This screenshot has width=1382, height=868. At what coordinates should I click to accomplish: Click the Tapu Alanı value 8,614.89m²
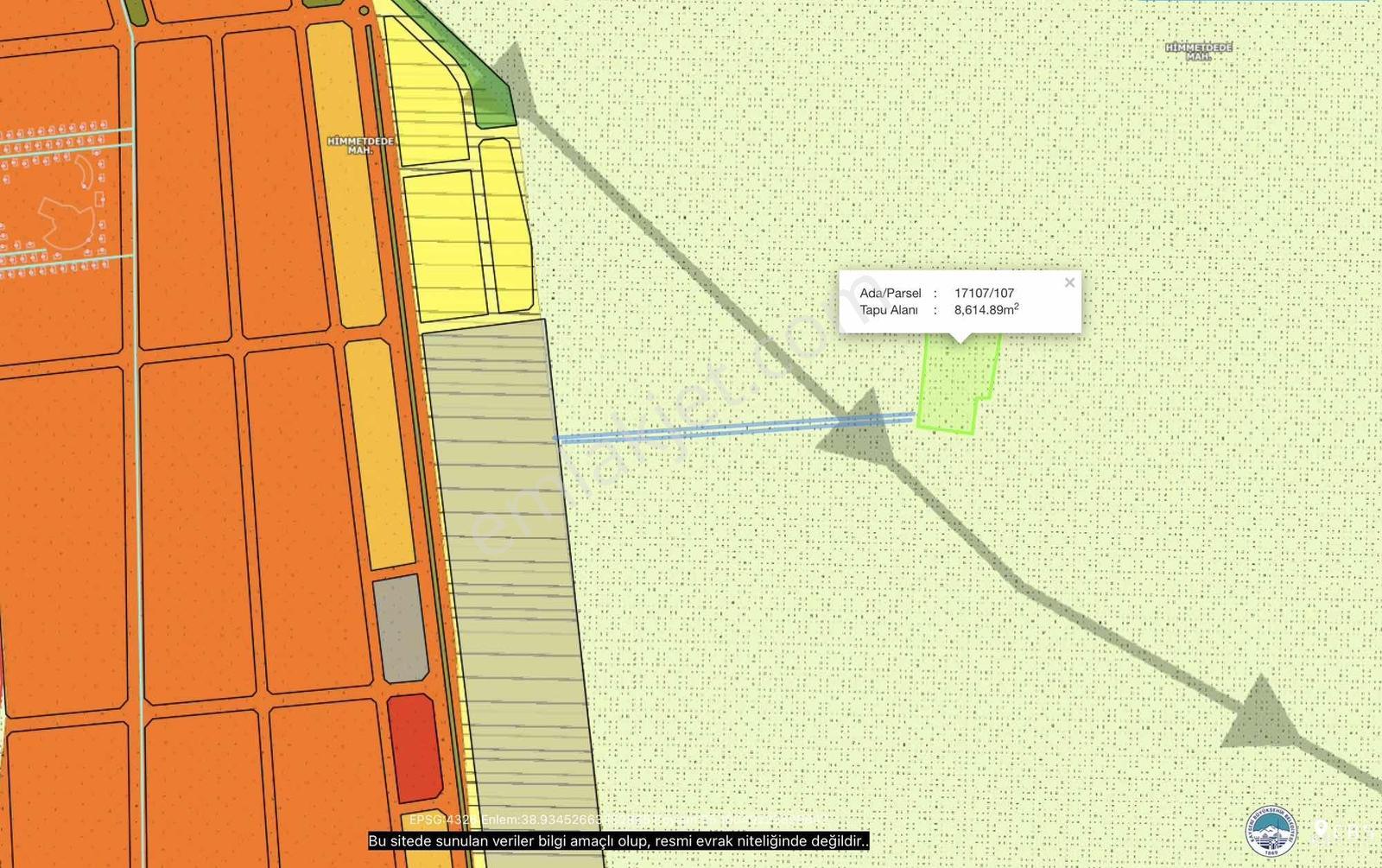point(986,309)
